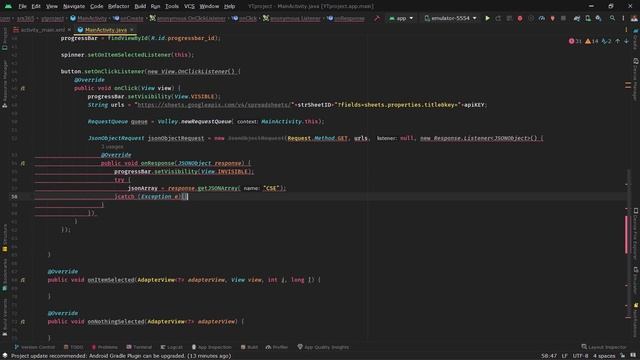Sync project with Gradle files icon
The height and width of the screenshot is (360, 640).
[577, 18]
